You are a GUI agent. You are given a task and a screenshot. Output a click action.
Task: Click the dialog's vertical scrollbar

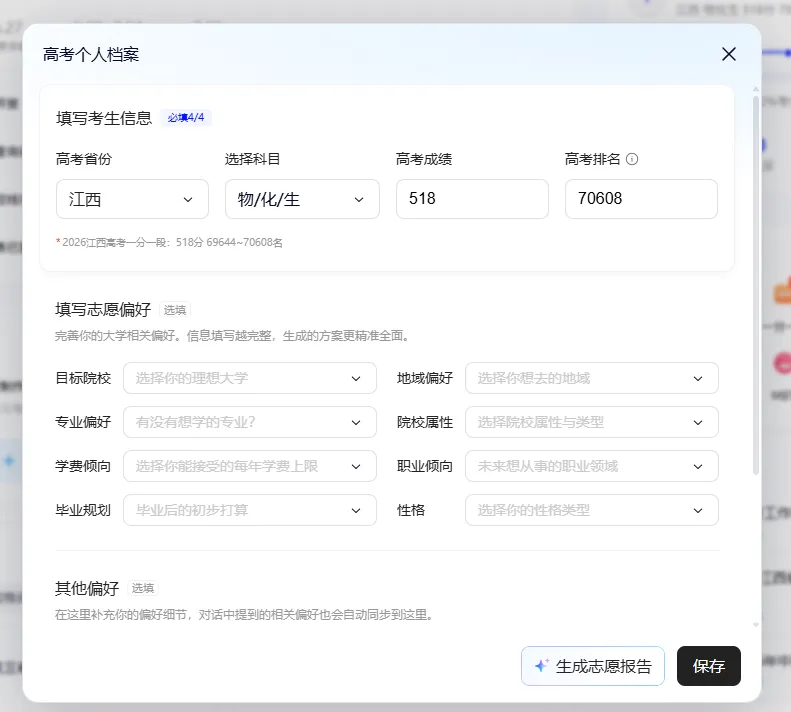click(x=756, y=285)
